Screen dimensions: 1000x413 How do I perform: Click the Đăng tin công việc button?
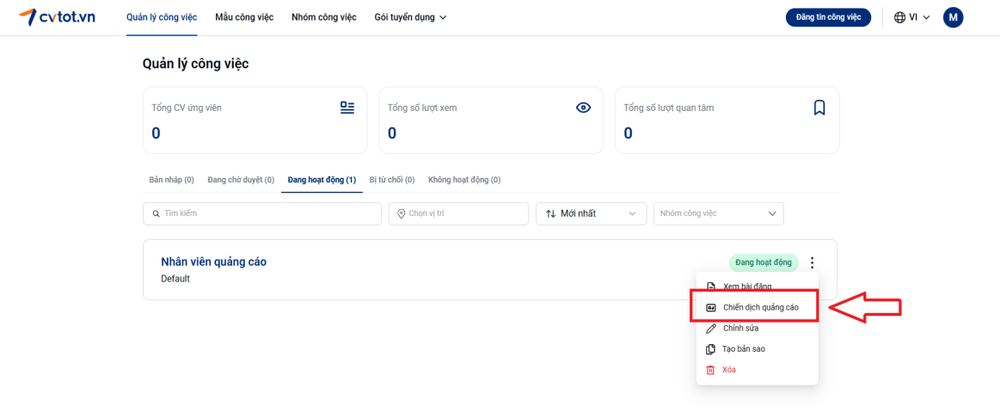828,17
